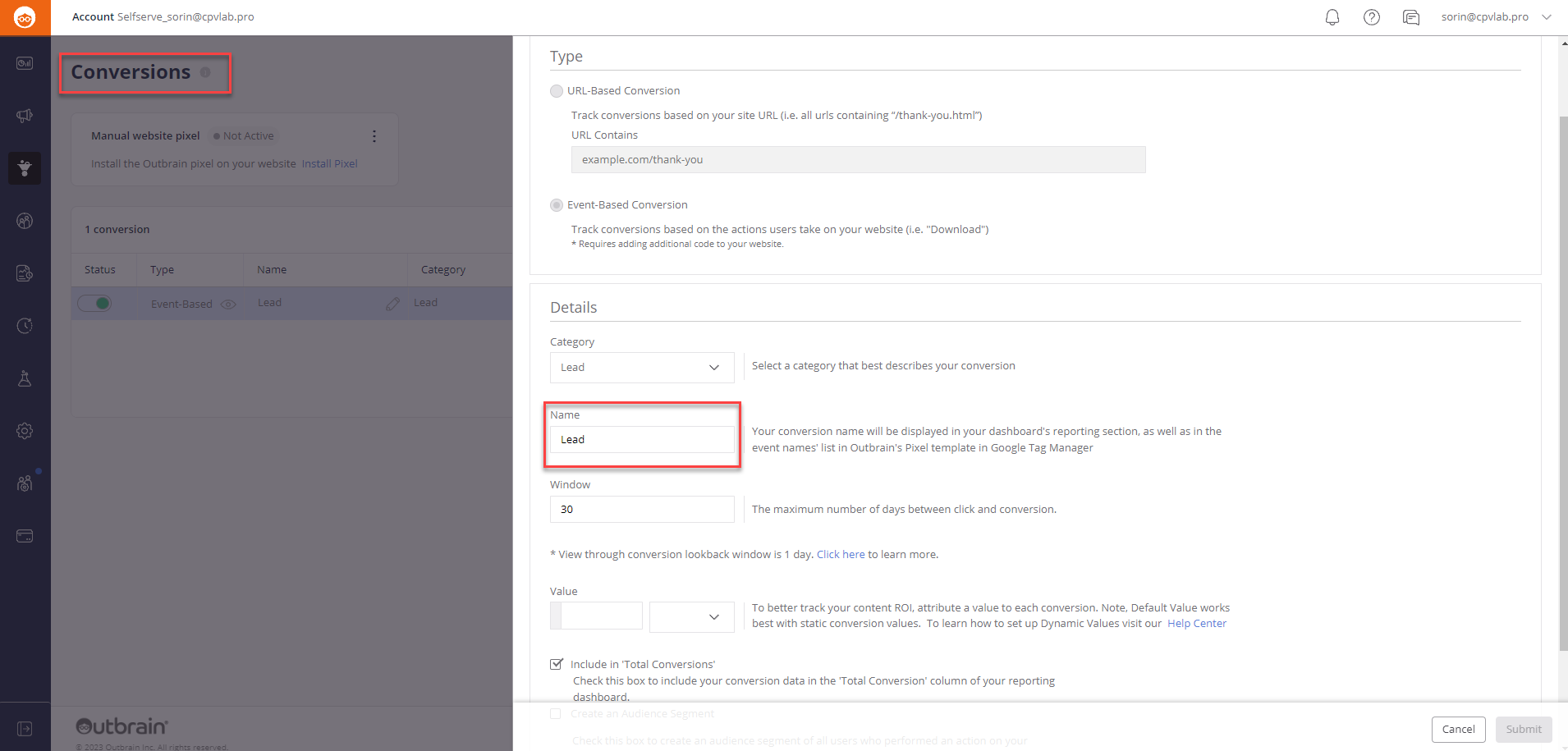Open the settings gear icon in sidebar
This screenshot has width=1568, height=751.
pyautogui.click(x=25, y=431)
